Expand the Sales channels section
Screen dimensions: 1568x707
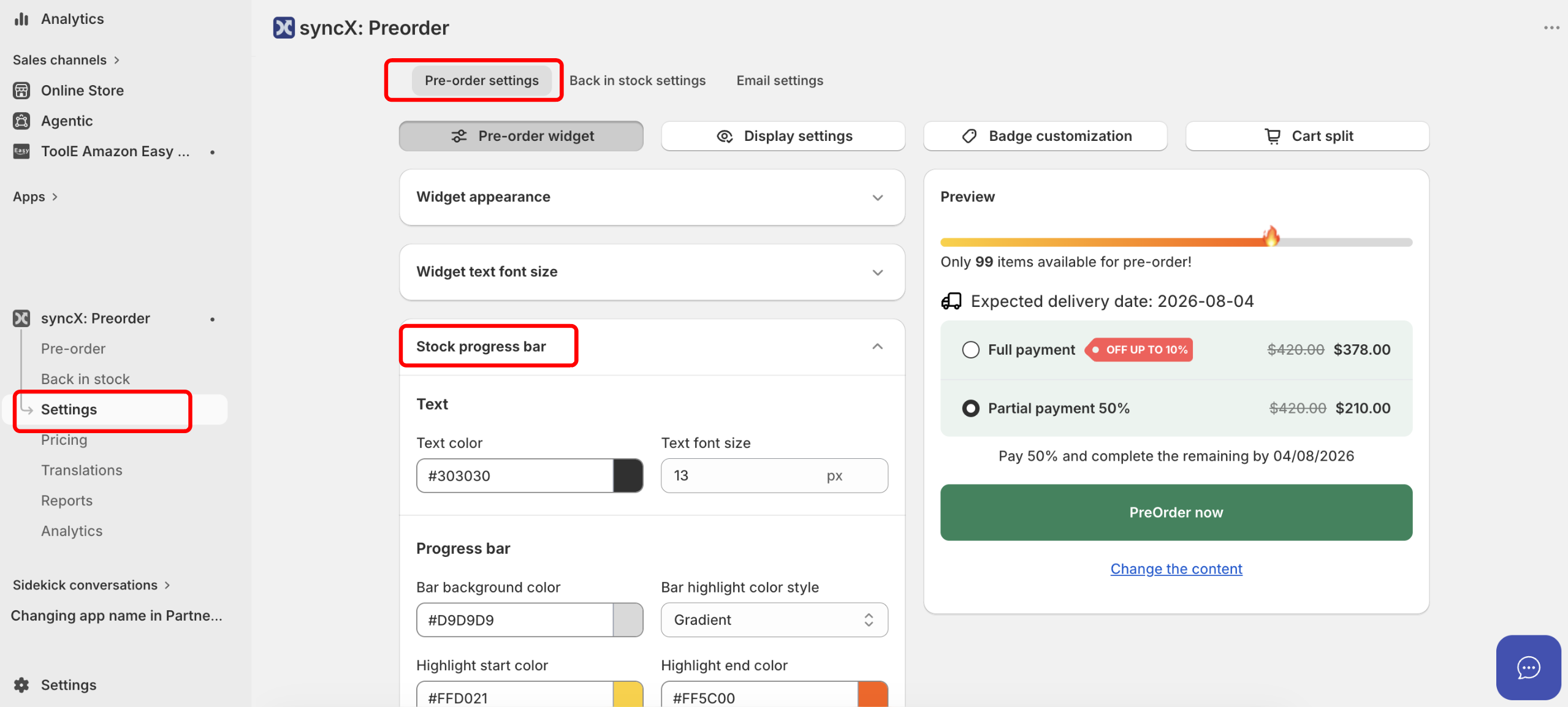pyautogui.click(x=66, y=60)
